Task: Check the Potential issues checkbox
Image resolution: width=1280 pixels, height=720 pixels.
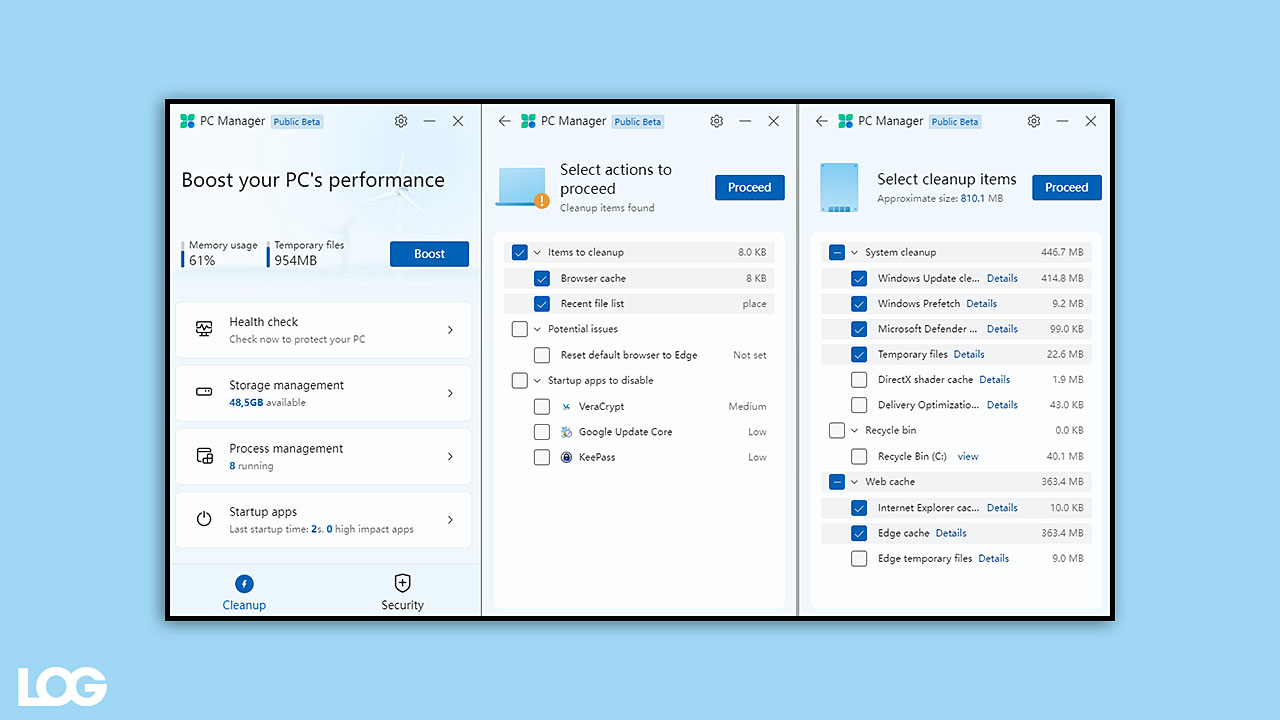Action: coord(520,329)
